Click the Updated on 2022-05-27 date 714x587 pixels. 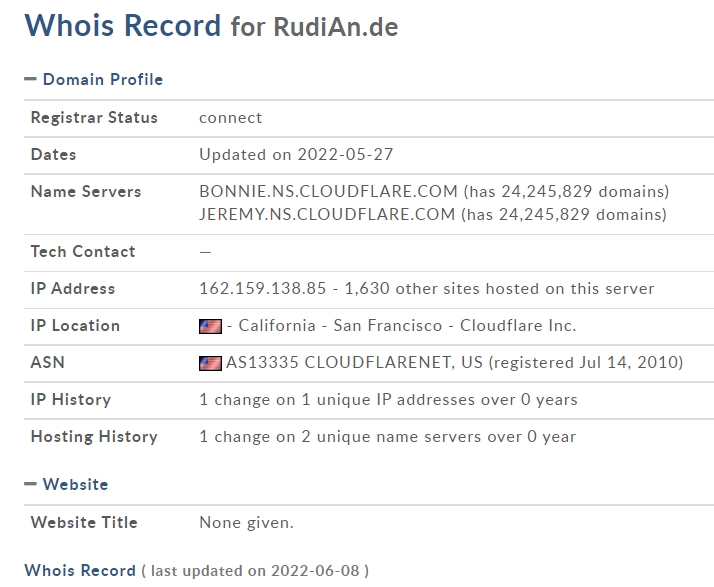[296, 154]
